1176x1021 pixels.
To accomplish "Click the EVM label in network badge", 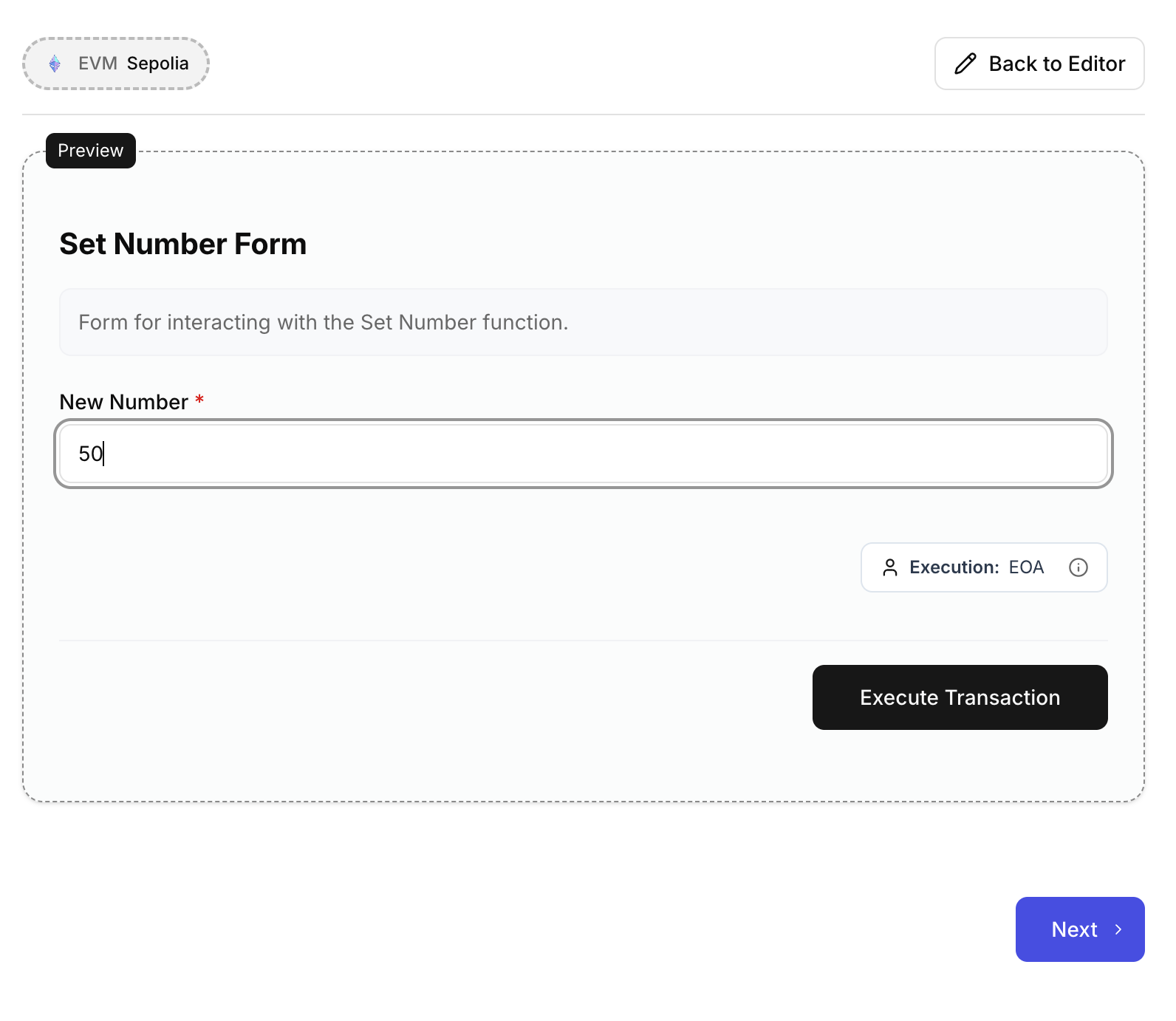I will coord(98,64).
